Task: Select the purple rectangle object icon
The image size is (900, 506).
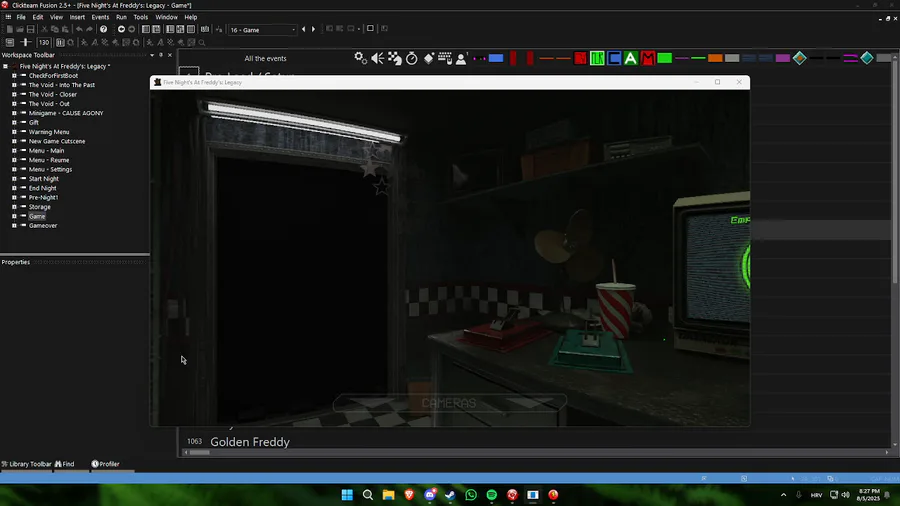Action: pyautogui.click(x=783, y=58)
